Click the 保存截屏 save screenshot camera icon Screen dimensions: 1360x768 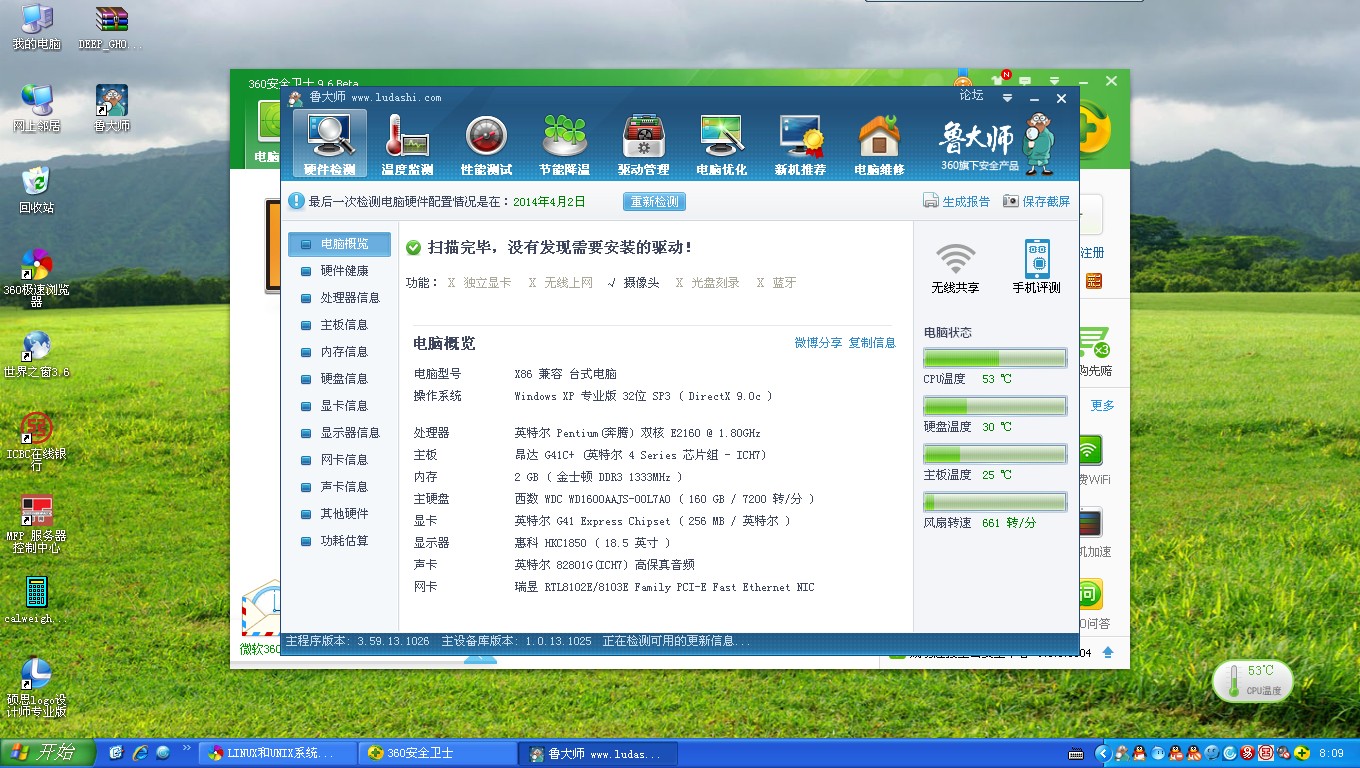click(1011, 201)
